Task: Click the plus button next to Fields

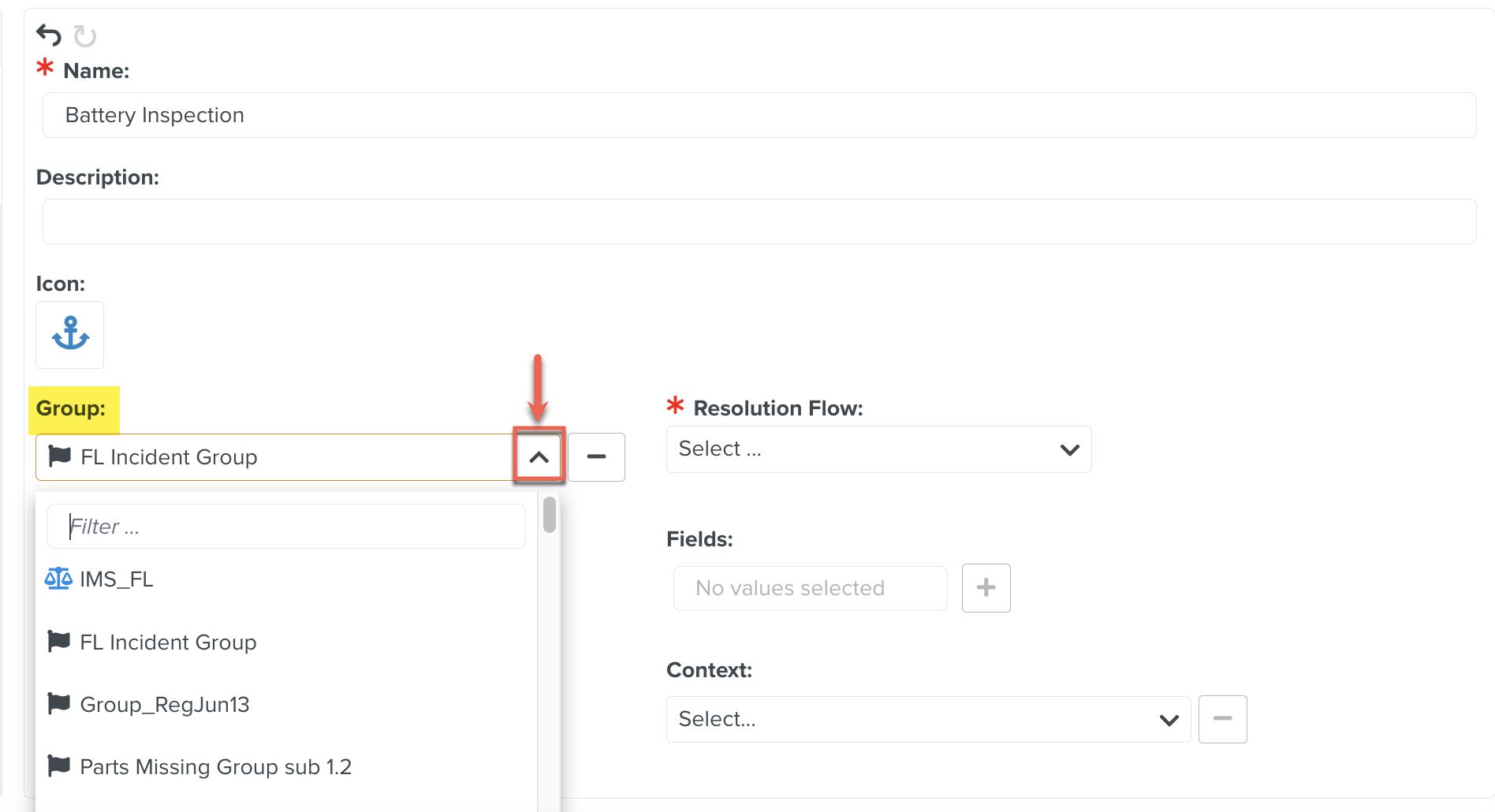Action: click(986, 588)
